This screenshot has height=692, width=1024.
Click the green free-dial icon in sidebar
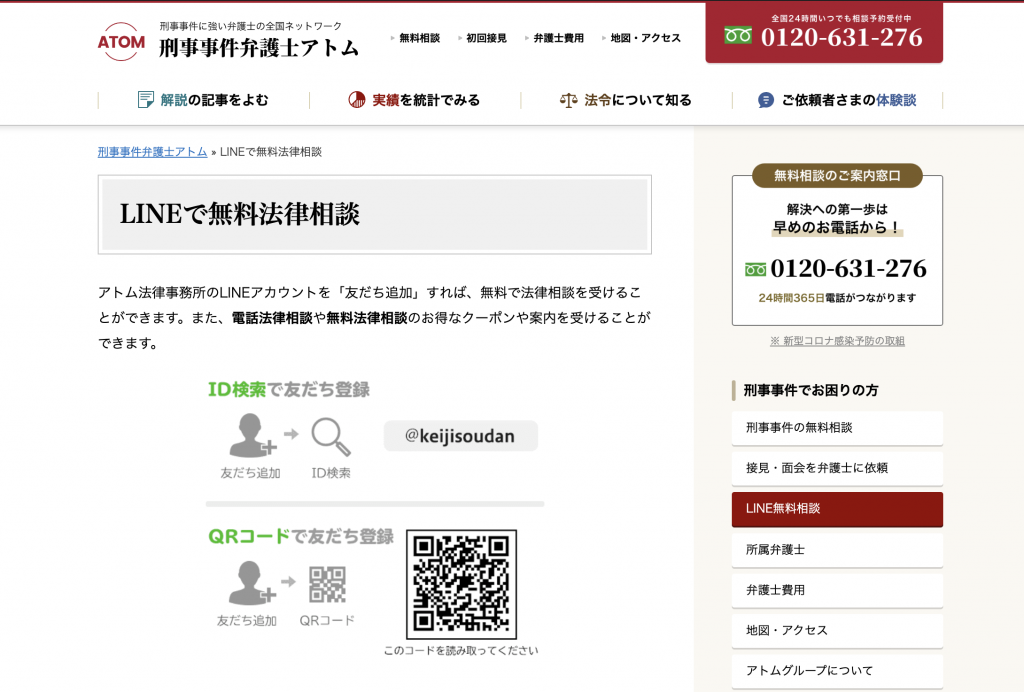click(756, 270)
